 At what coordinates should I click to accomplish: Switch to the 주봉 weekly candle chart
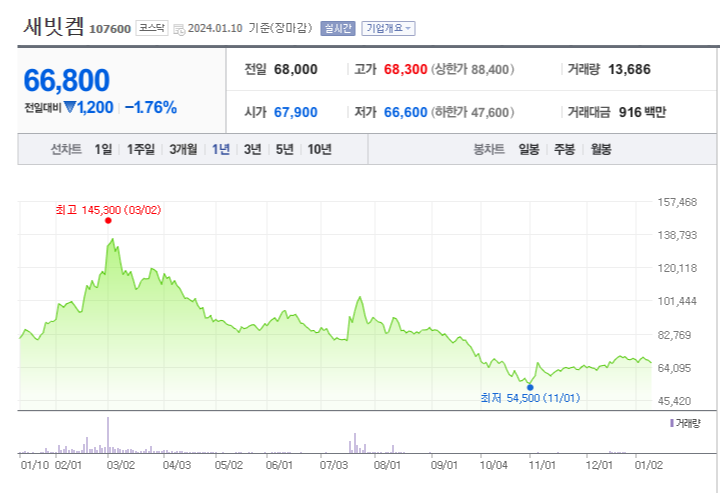coord(564,149)
